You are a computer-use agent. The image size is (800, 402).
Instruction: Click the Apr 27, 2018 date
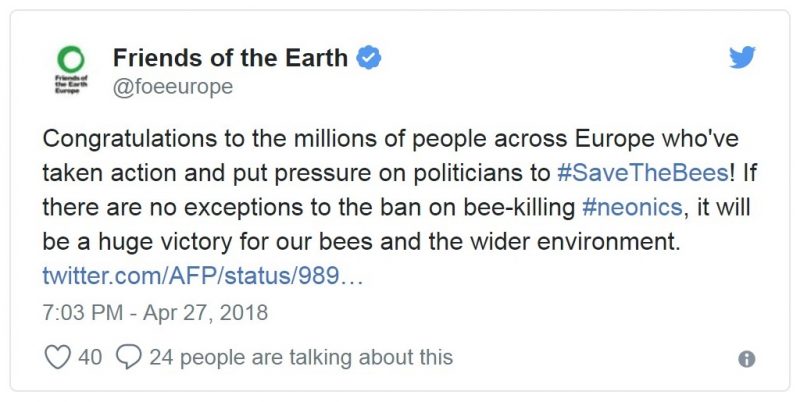[205, 312]
